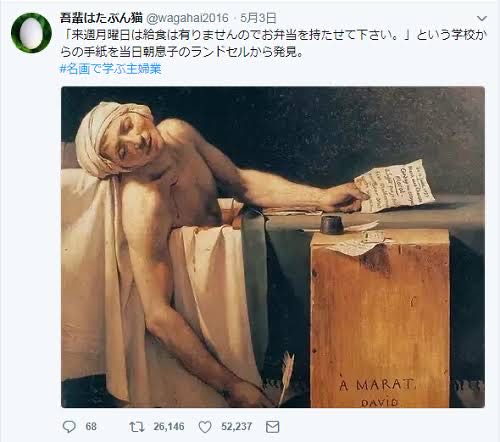Open the #名画で学ぶ主婦業 hashtag

coord(110,69)
